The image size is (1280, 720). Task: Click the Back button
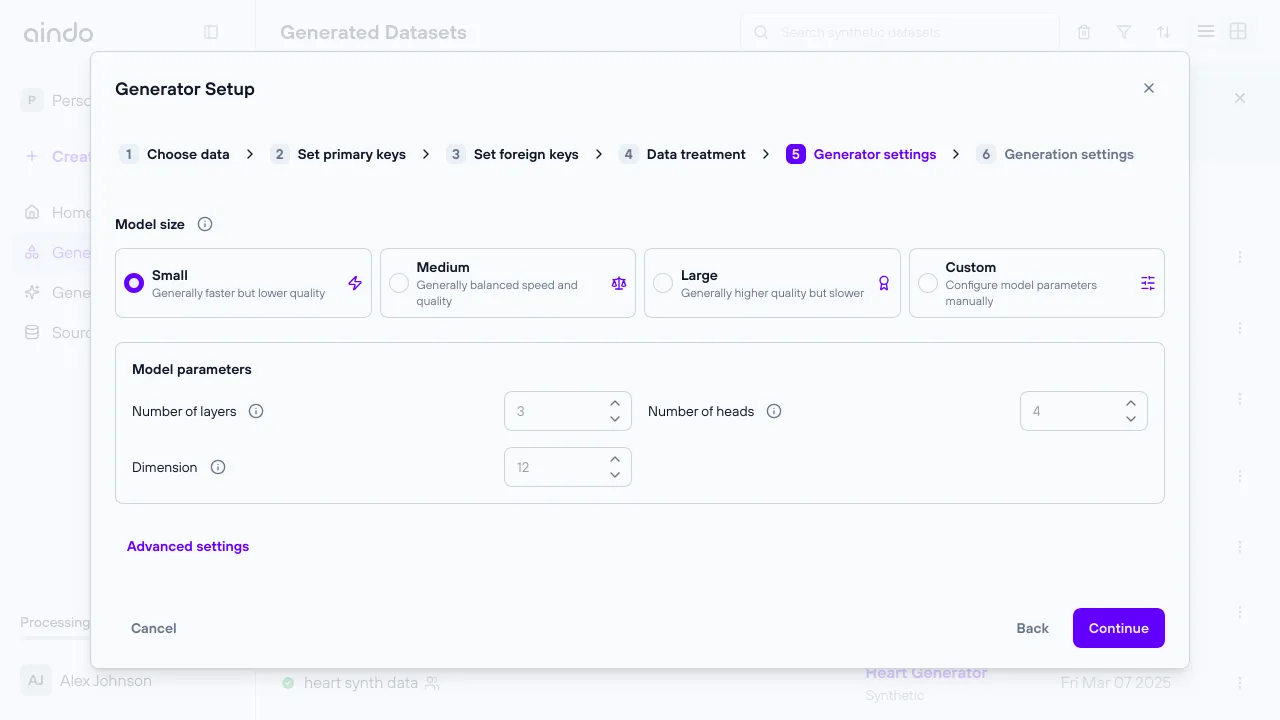pyautogui.click(x=1032, y=628)
